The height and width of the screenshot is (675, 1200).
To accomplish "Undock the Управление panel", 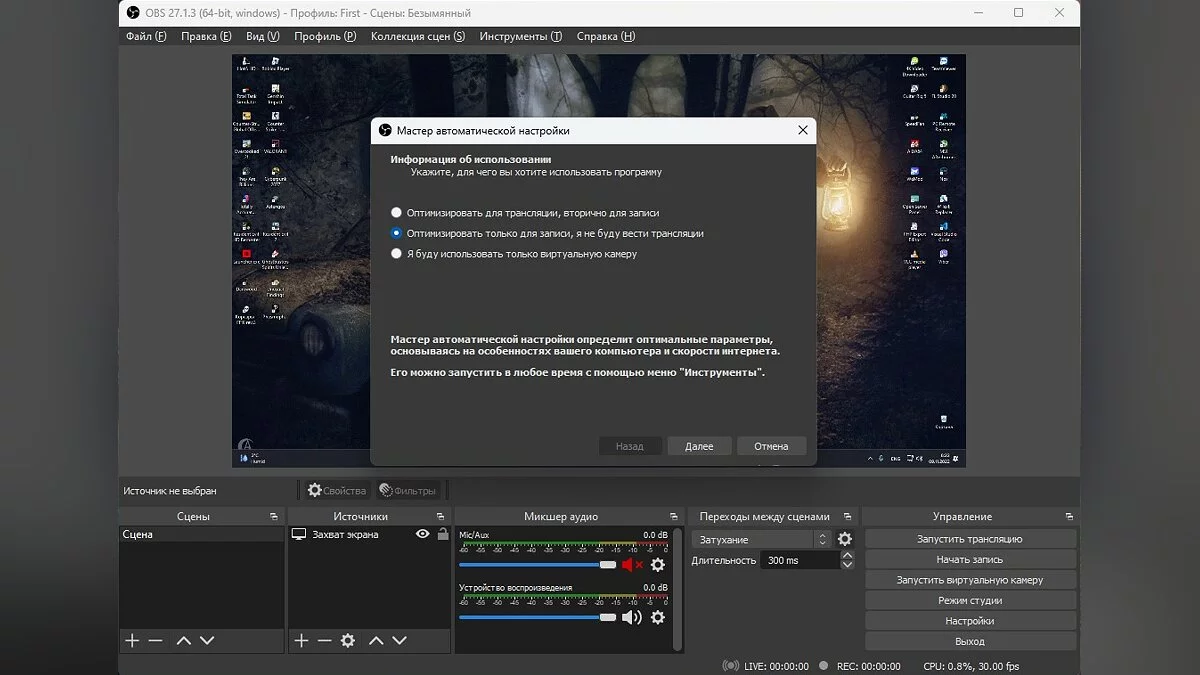I will [x=1069, y=517].
